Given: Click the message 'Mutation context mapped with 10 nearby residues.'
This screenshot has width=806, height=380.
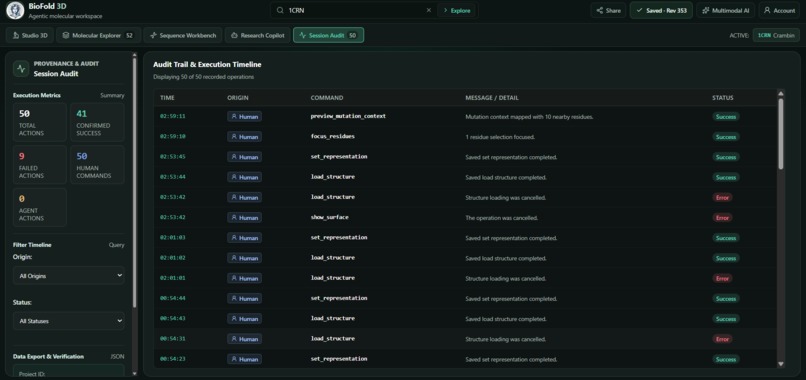Looking at the screenshot, I should tap(529, 117).
